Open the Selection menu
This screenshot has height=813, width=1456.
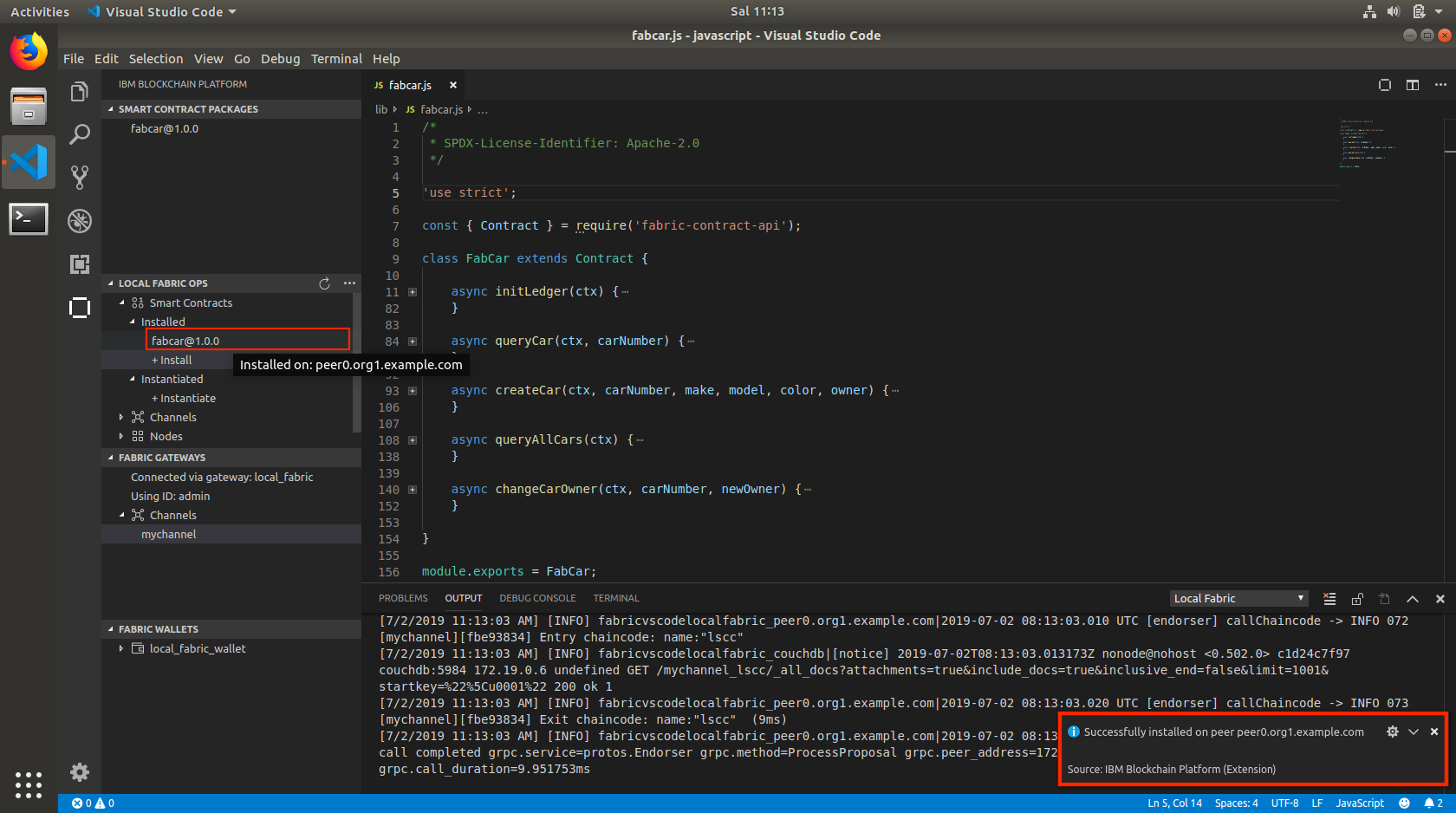point(156,59)
